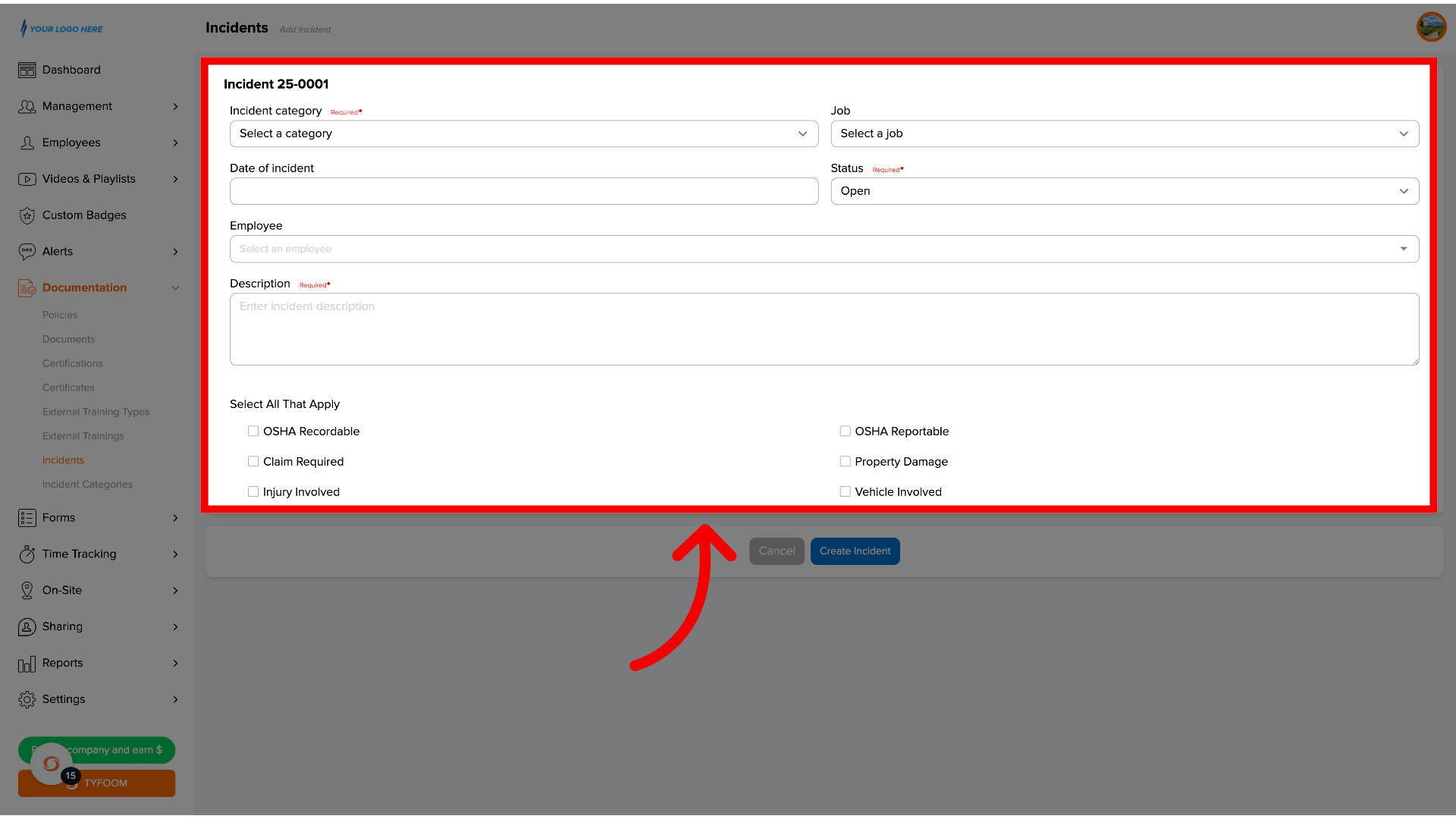1456x819 pixels.
Task: Click the Dashboard menu label
Action: (71, 70)
